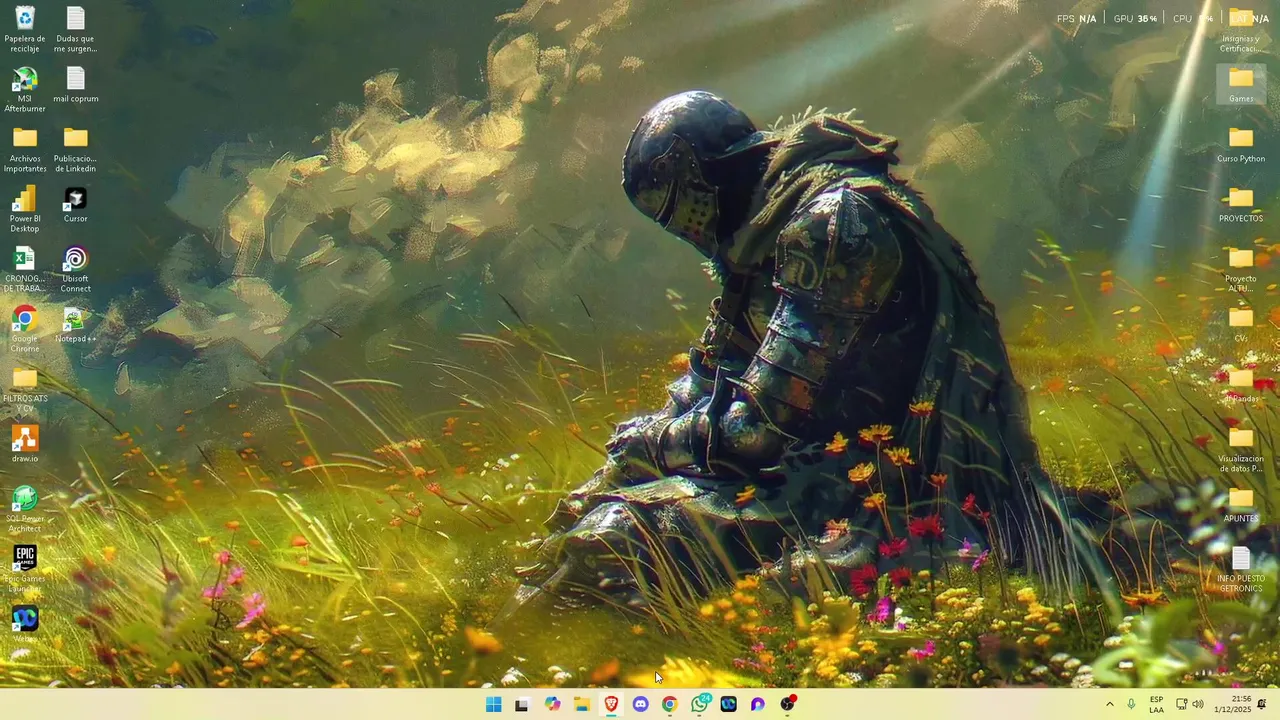This screenshot has height=720, width=1280.
Task: Open the Insignias y Certificaciones folder
Action: [x=1241, y=30]
